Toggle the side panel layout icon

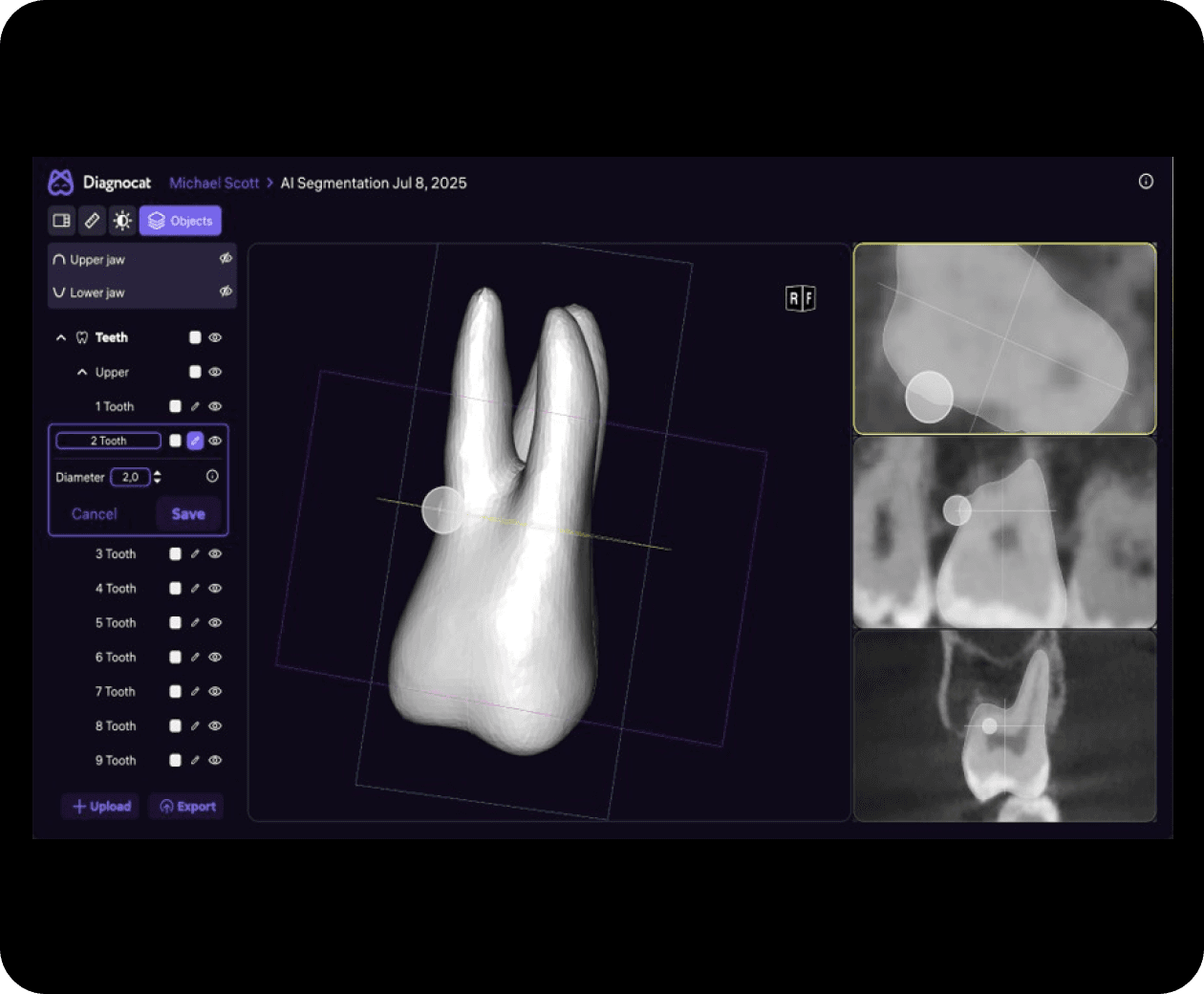click(61, 221)
